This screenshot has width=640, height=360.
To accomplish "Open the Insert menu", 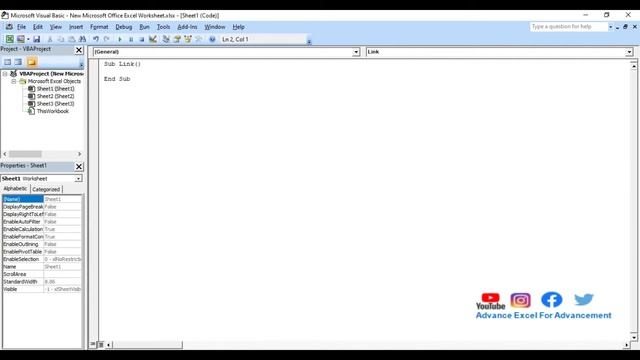I will (x=76, y=27).
